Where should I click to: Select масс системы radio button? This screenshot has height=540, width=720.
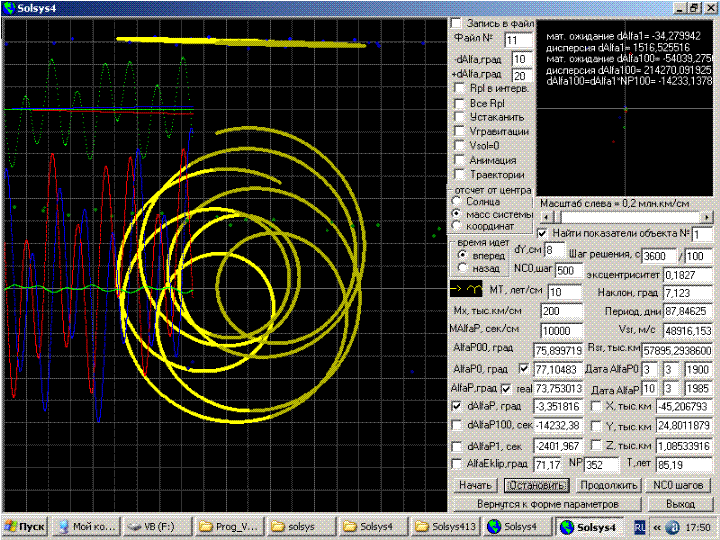[x=456, y=214]
